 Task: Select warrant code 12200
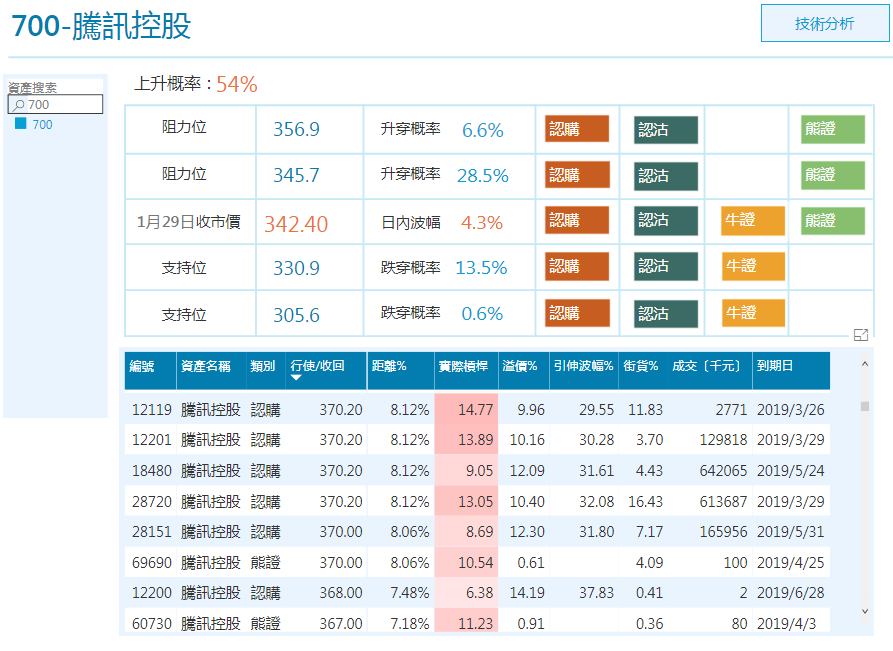(151, 593)
